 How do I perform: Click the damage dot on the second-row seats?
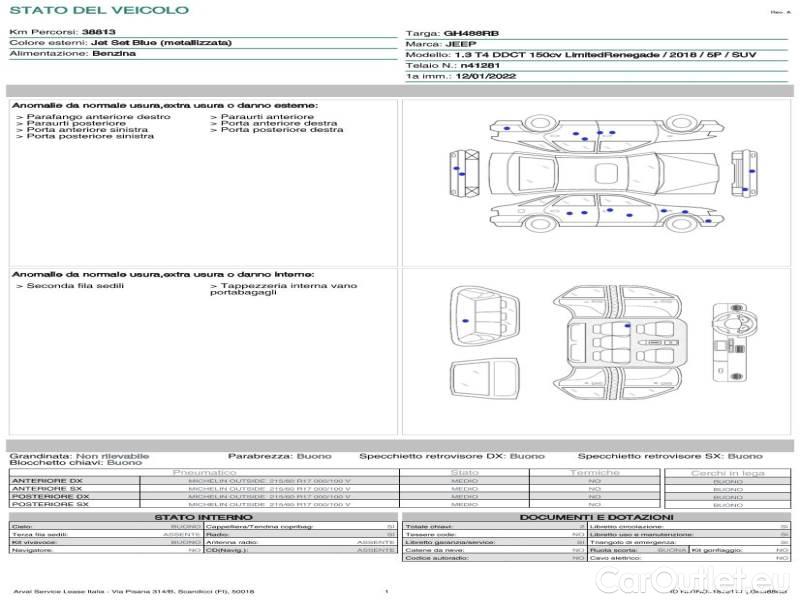[628, 326]
